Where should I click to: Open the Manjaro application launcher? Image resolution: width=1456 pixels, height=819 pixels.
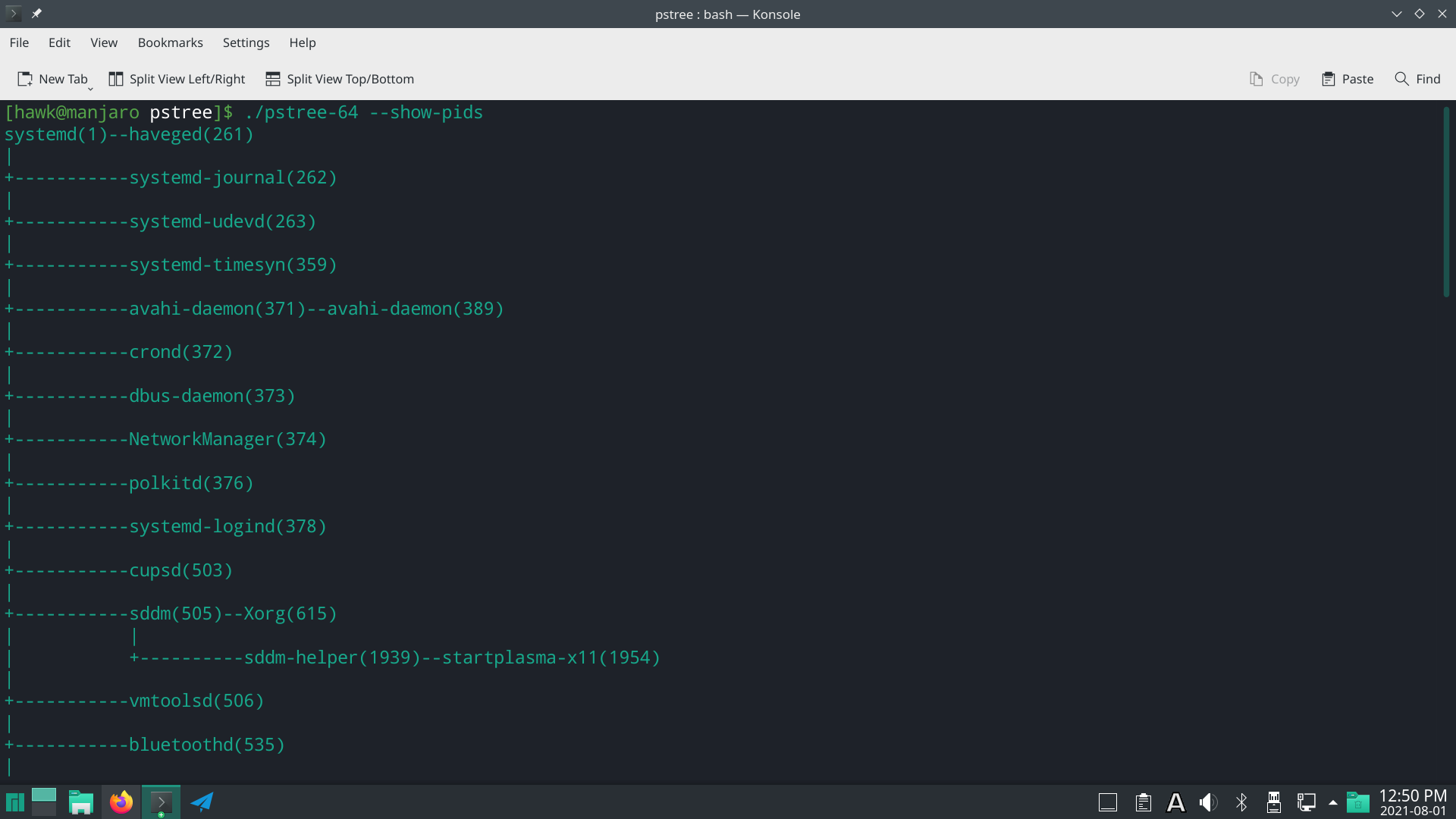(14, 802)
